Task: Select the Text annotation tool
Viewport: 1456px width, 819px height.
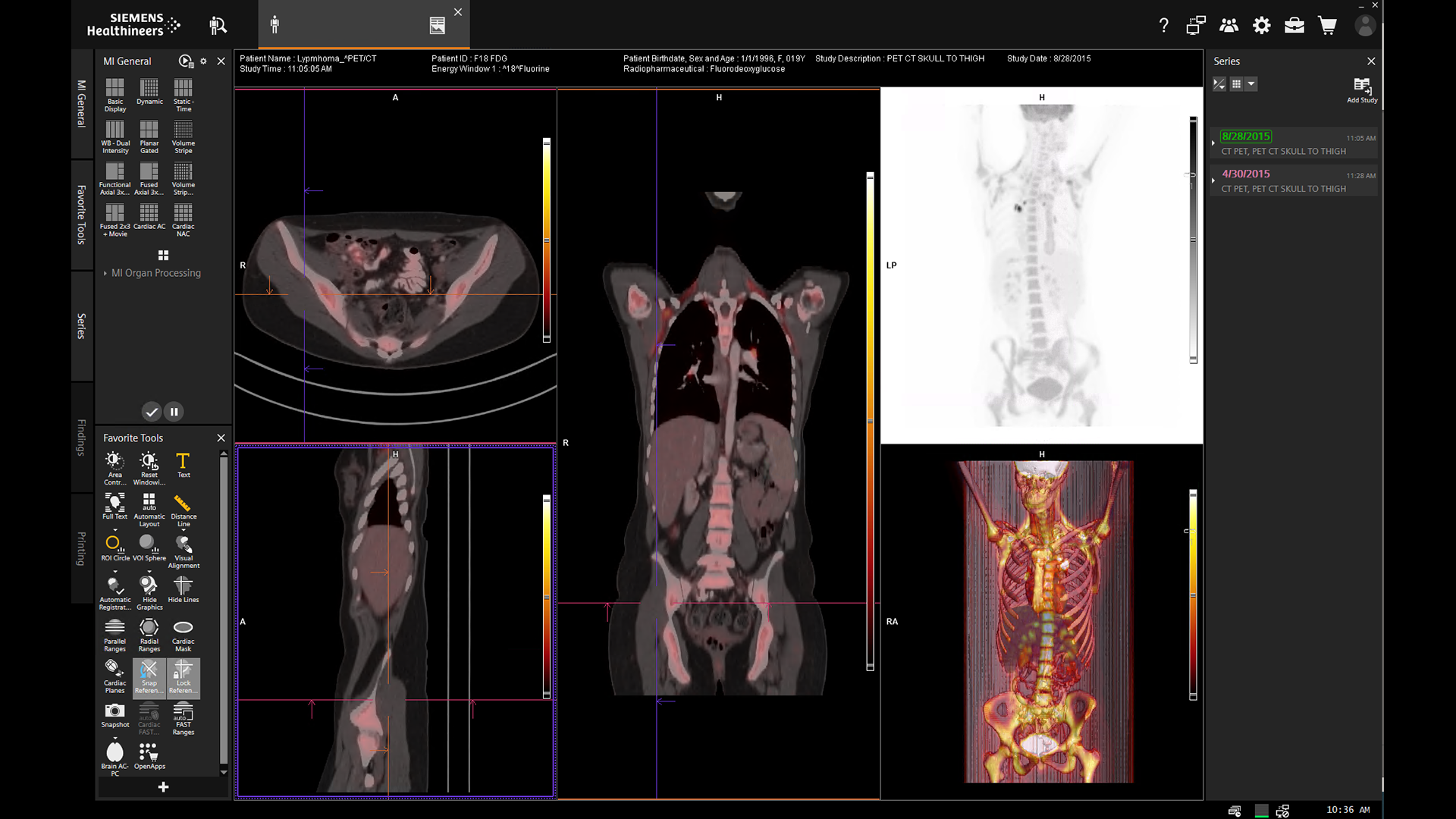Action: click(183, 464)
